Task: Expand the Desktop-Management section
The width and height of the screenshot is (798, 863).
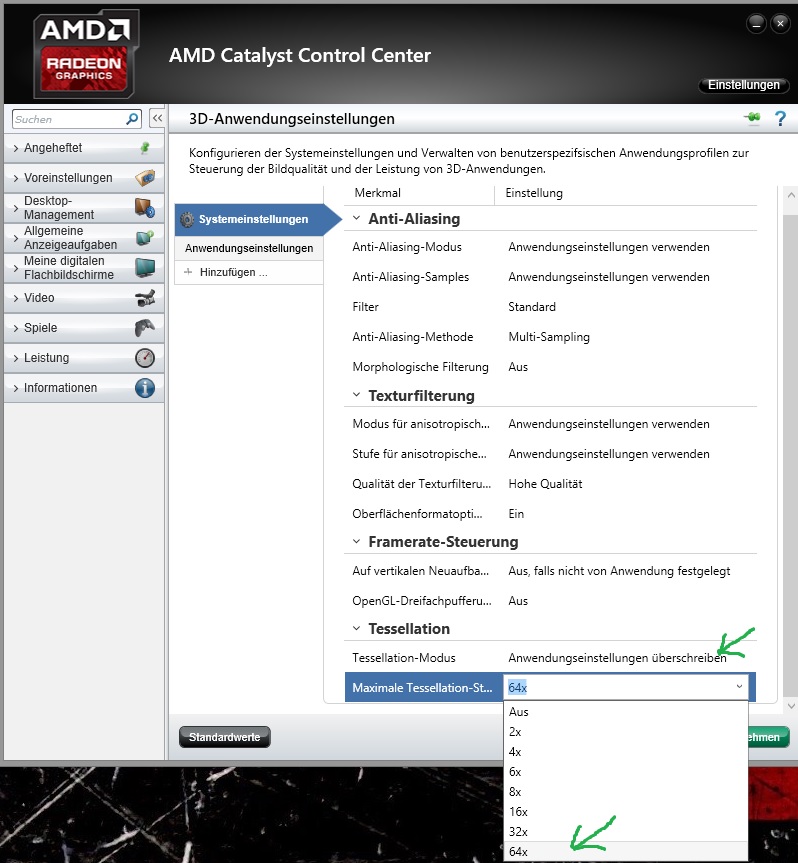Action: coord(15,208)
